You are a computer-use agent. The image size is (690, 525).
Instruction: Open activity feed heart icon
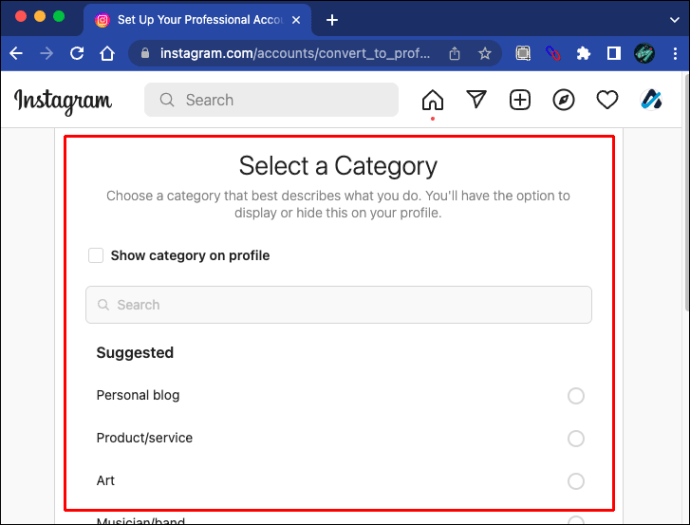(x=607, y=100)
